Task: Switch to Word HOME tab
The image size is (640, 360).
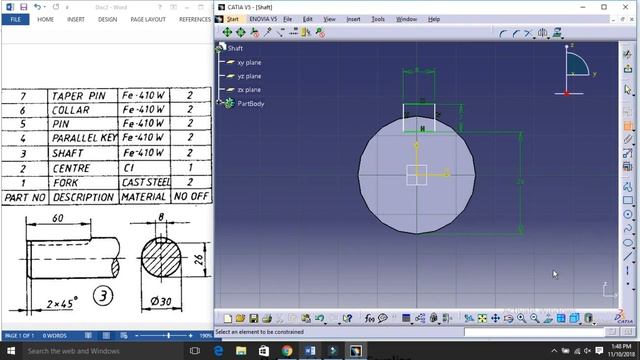Action: pos(45,19)
